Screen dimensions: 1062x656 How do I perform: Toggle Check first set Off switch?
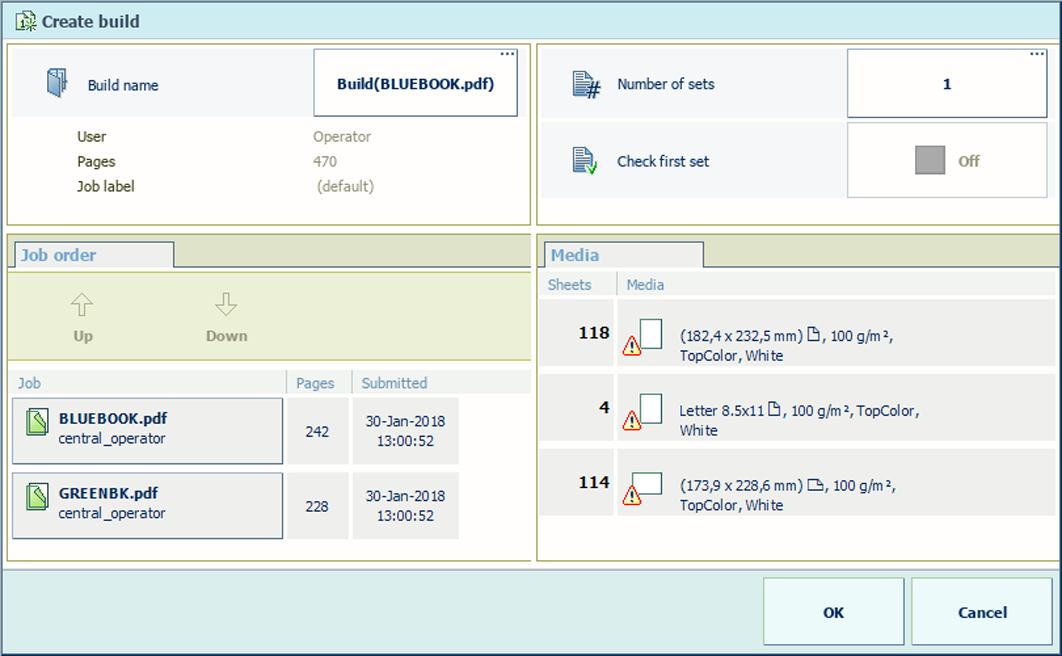coord(930,161)
